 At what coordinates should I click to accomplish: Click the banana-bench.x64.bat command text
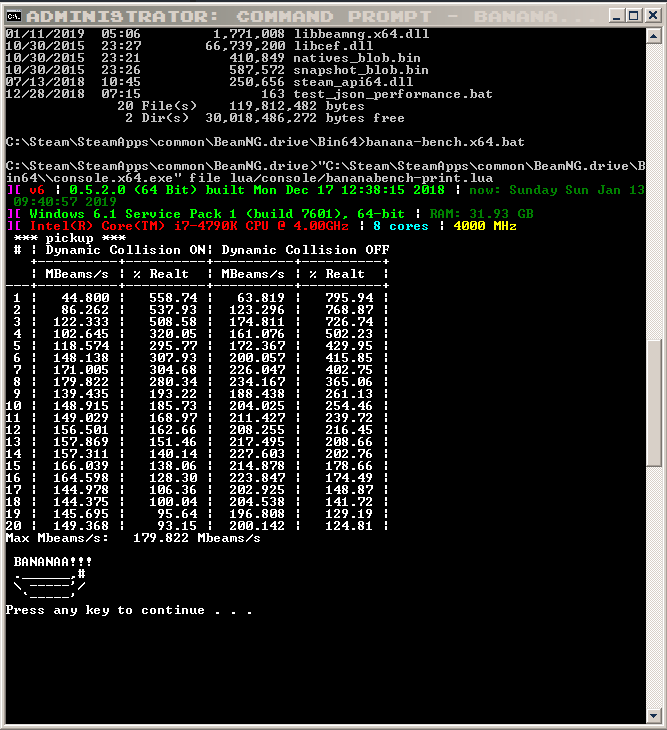(445, 142)
